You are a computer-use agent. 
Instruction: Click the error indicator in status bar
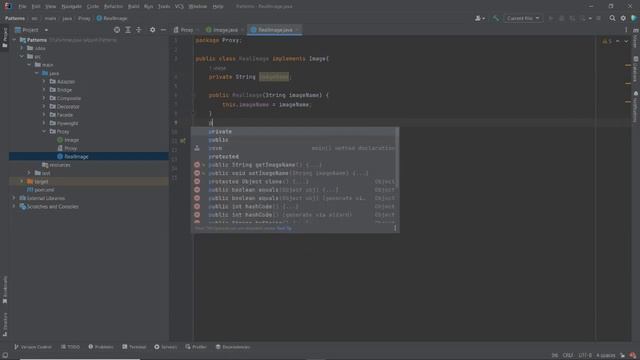633,355
